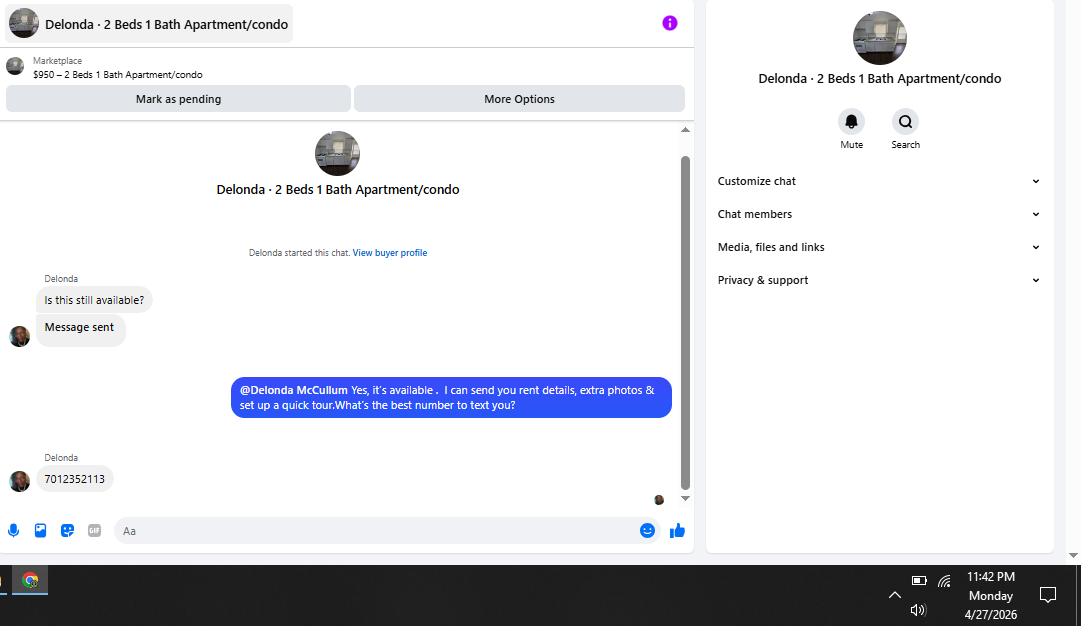1081x626 pixels.
Task: Click Delonda's avatar next to the phone number
Action: coord(19,481)
